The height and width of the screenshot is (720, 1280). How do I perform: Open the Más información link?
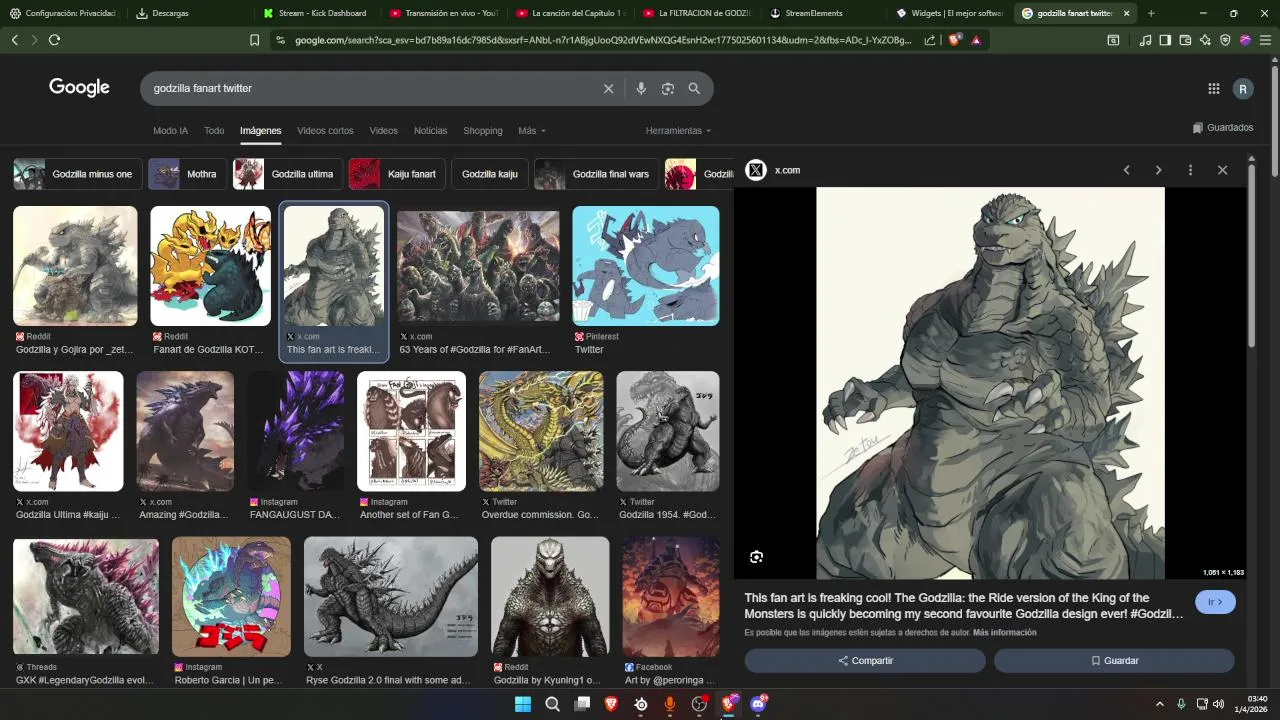pos(1005,633)
